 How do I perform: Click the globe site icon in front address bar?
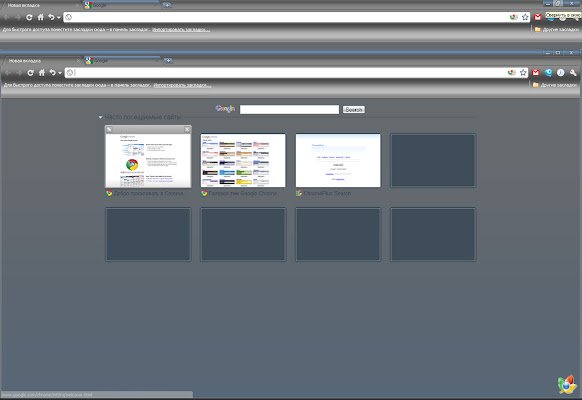click(70, 73)
